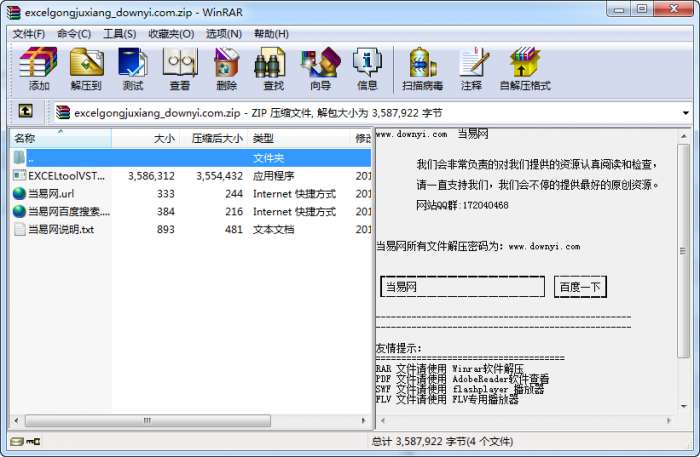
Task: Click the 当易网百度搜索 shortcut globe icon
Action: [19, 211]
